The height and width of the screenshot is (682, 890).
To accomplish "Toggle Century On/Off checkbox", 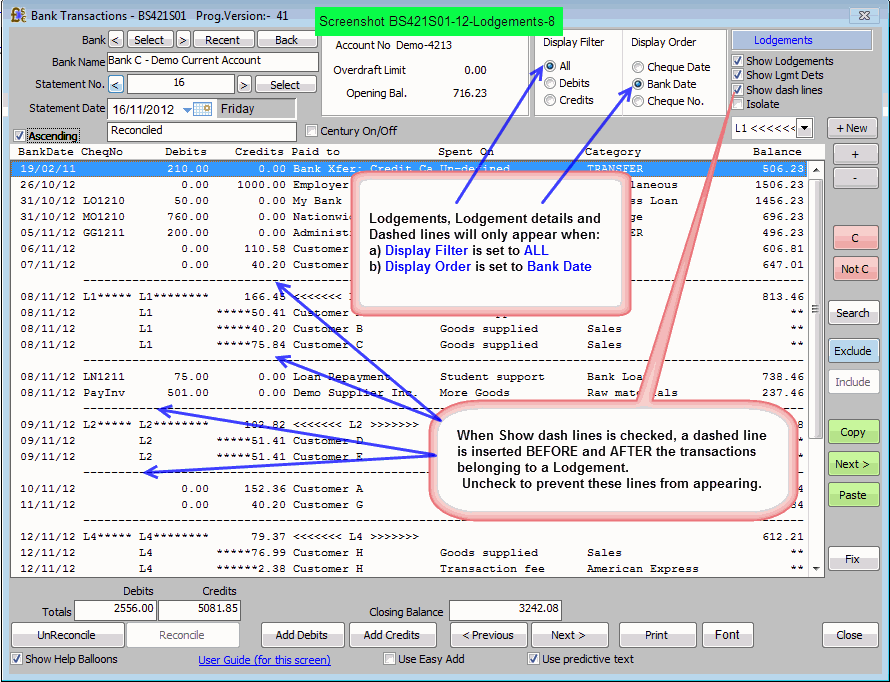I will (x=311, y=131).
